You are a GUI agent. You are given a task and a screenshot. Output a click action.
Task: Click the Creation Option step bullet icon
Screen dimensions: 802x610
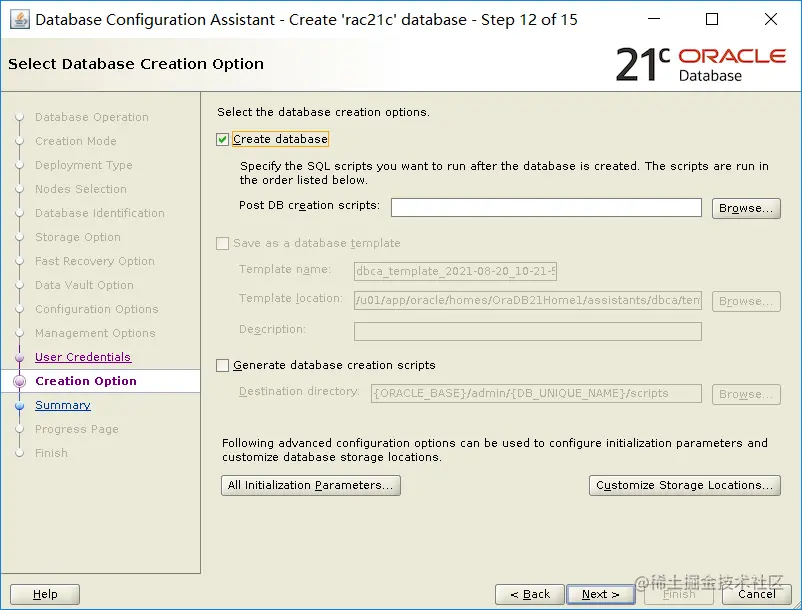(19, 381)
